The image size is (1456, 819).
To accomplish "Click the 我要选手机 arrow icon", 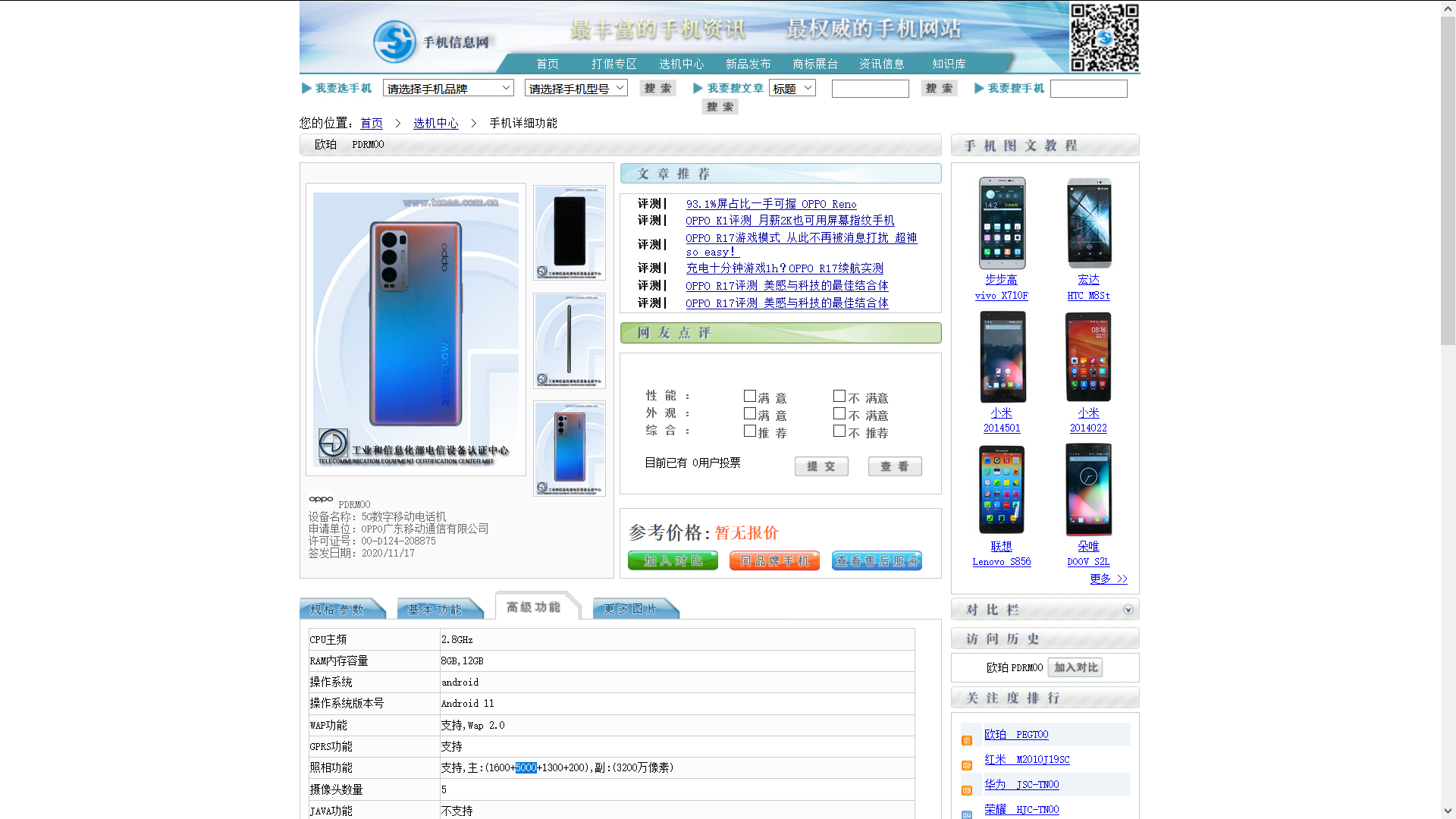I will click(306, 88).
